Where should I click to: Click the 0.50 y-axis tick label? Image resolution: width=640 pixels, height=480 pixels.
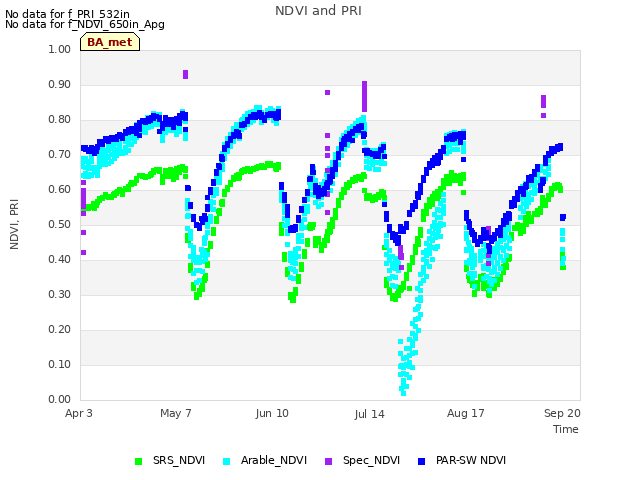[60, 224]
